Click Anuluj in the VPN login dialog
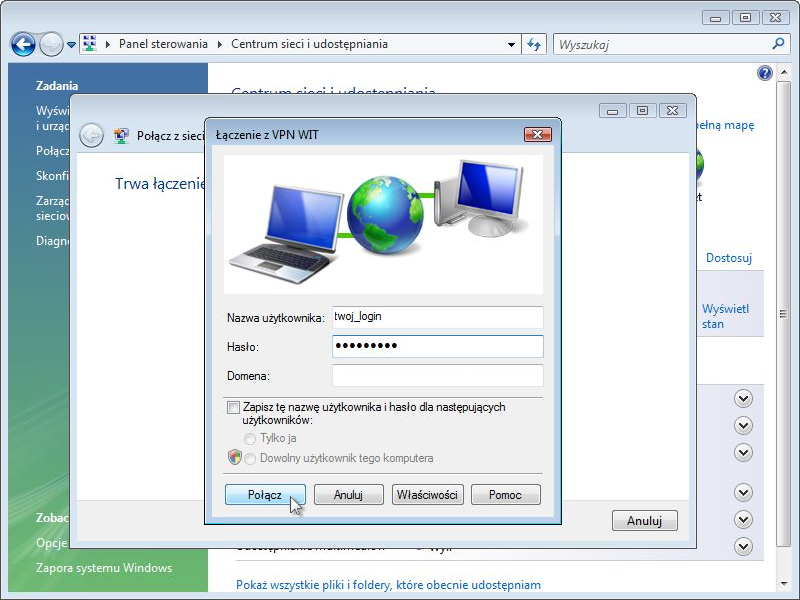Screen dimensions: 800x600 pyautogui.click(x=349, y=494)
